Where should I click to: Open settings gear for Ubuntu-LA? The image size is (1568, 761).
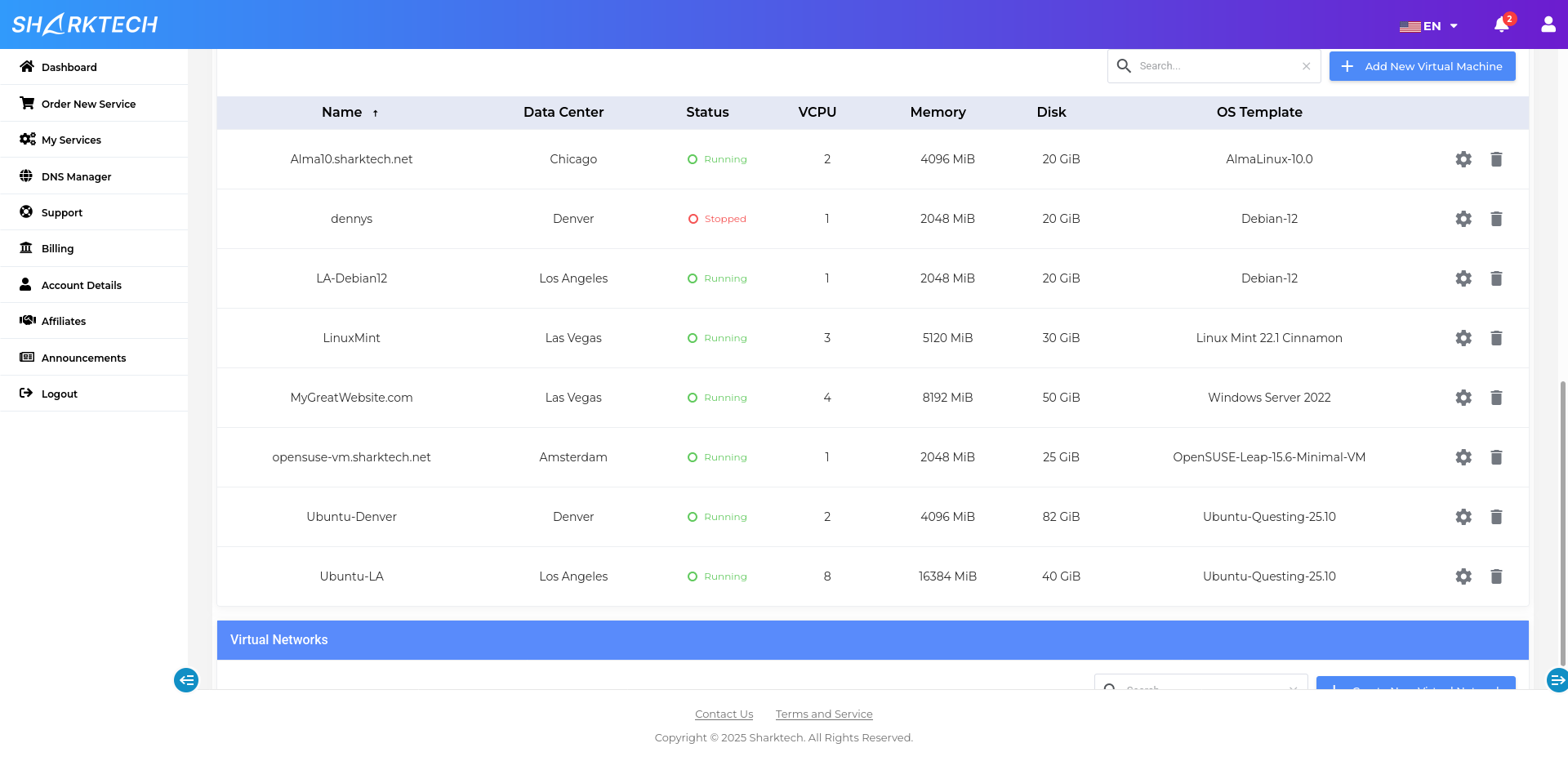tap(1463, 576)
